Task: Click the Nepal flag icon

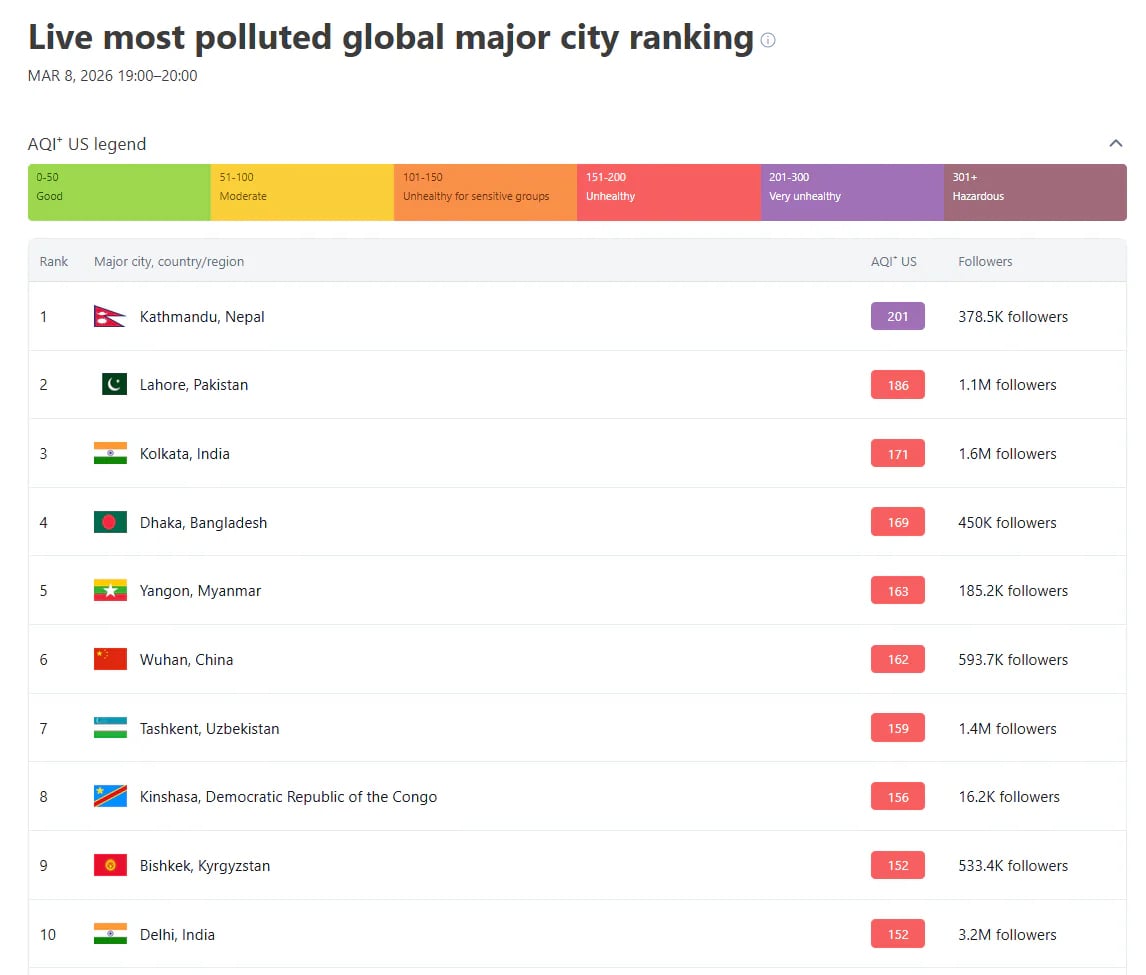Action: tap(109, 317)
